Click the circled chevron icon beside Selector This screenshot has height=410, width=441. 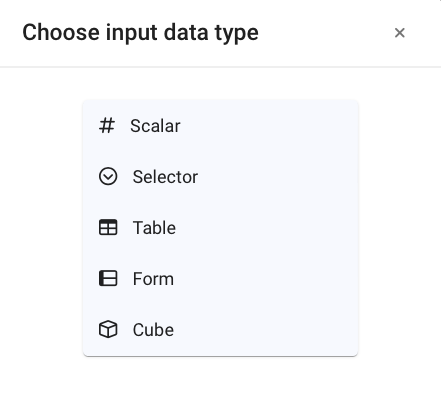coord(108,176)
